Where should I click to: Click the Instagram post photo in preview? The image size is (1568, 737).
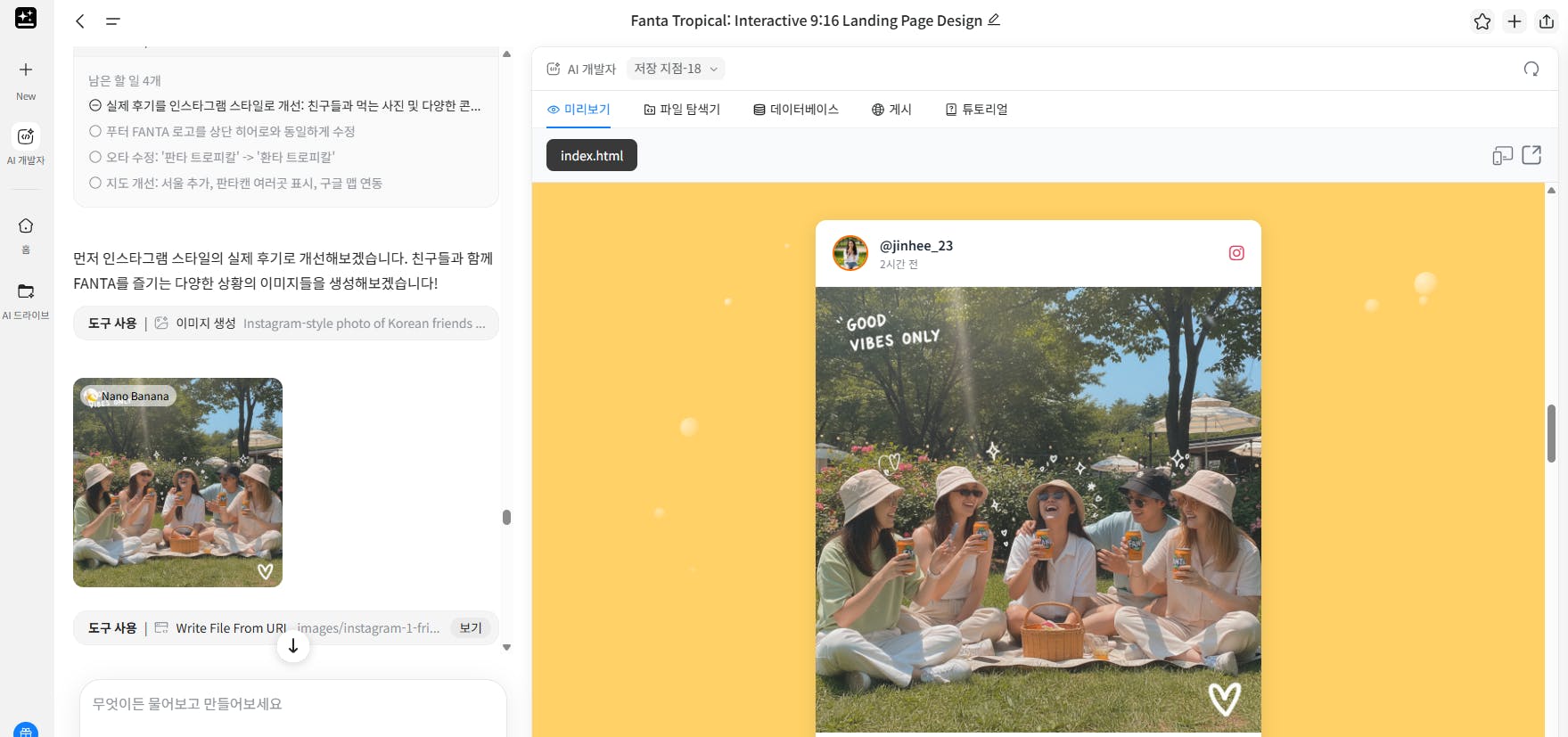tap(1038, 509)
